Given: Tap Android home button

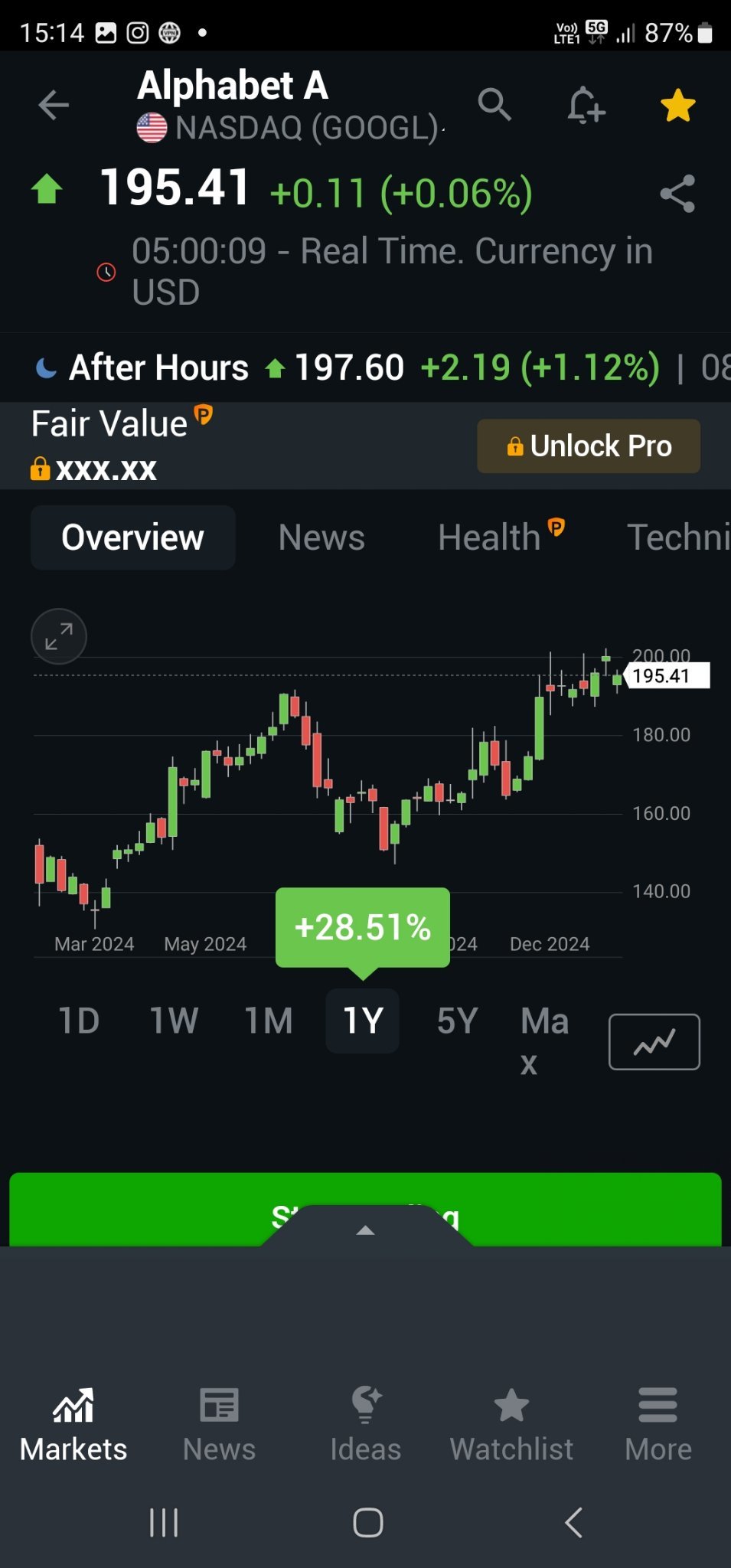Looking at the screenshot, I should click(x=368, y=1522).
